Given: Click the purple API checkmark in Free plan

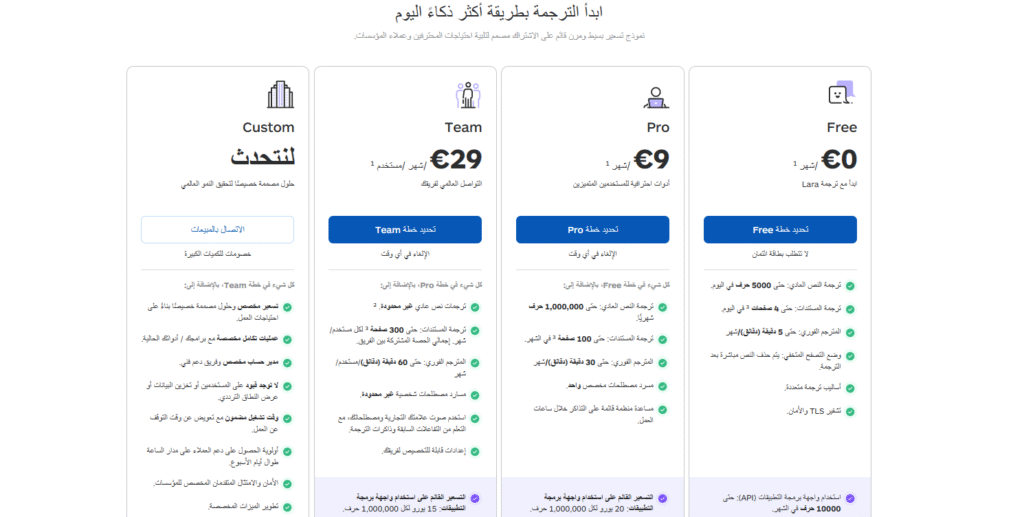Looking at the screenshot, I should coord(850,498).
